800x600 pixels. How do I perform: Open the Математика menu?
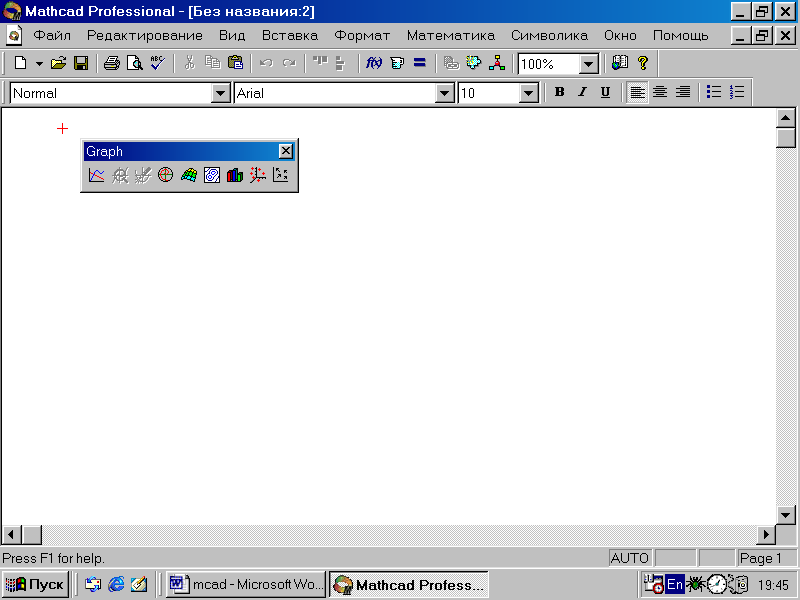[x=451, y=36]
